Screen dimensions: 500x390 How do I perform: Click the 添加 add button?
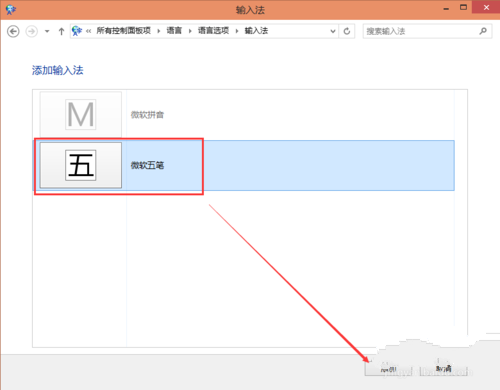coord(389,369)
